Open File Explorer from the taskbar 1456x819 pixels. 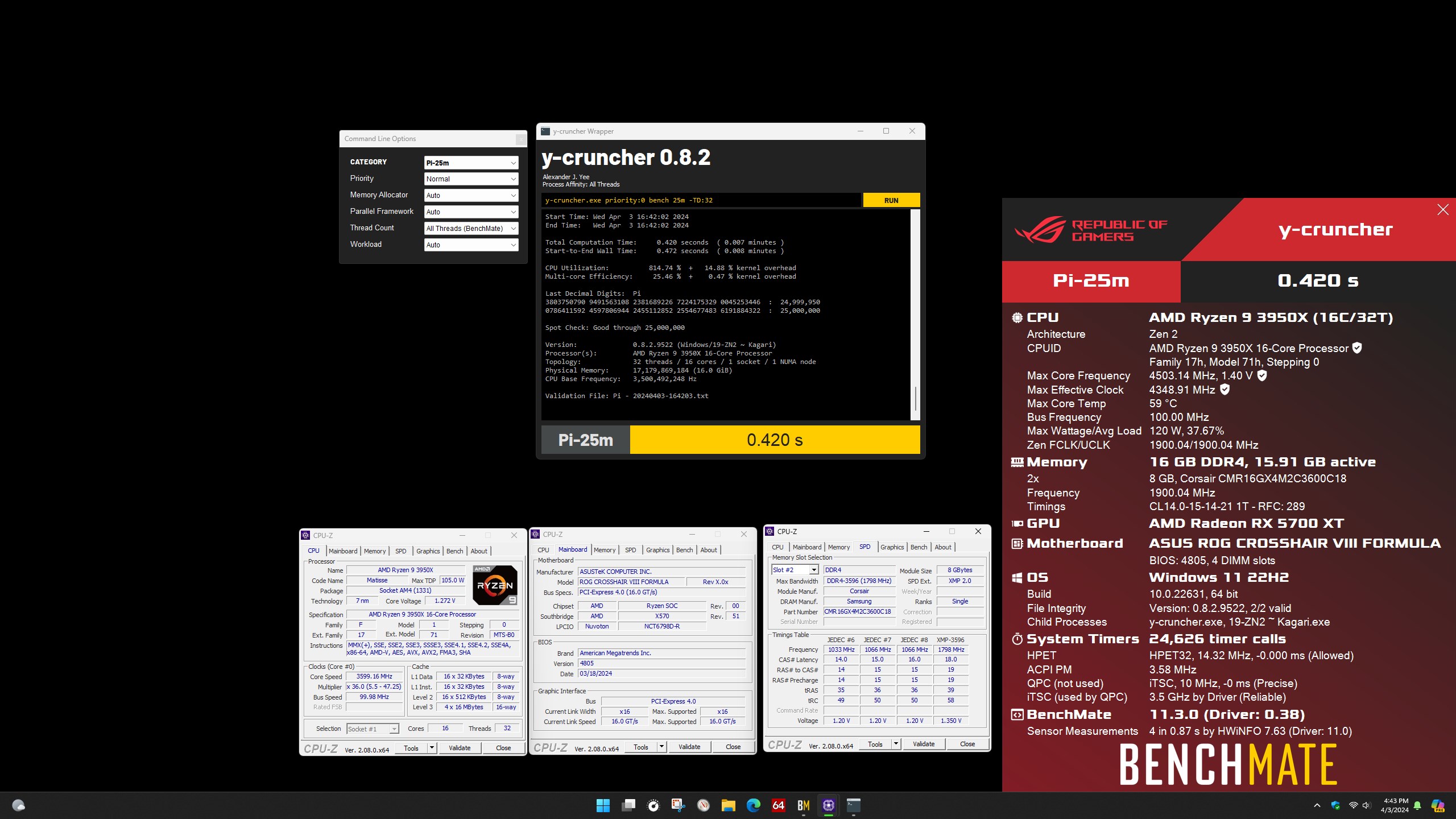pyautogui.click(x=728, y=805)
